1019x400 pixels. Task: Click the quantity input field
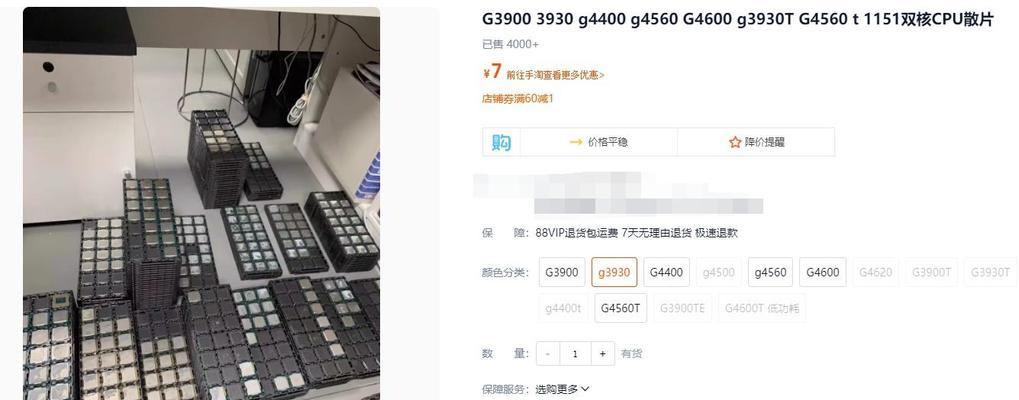point(576,354)
